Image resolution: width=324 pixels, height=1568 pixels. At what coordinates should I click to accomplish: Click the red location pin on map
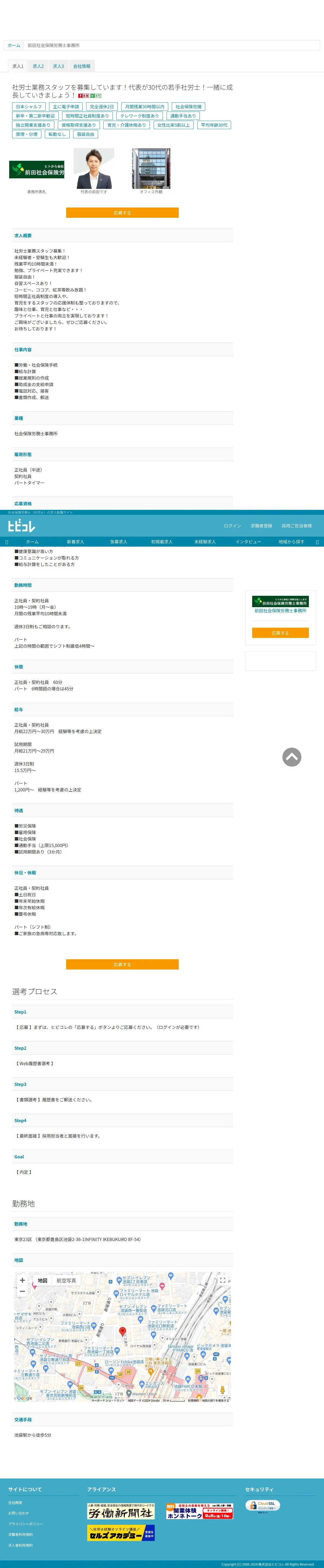tap(122, 1332)
